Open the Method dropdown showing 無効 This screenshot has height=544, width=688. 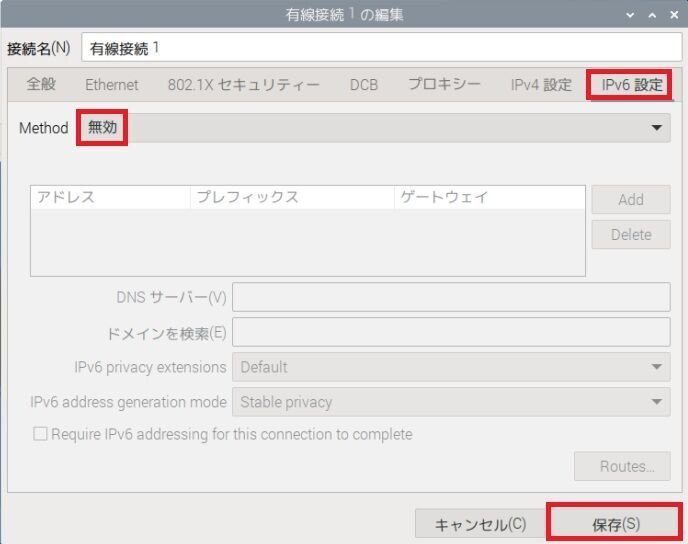[374, 128]
